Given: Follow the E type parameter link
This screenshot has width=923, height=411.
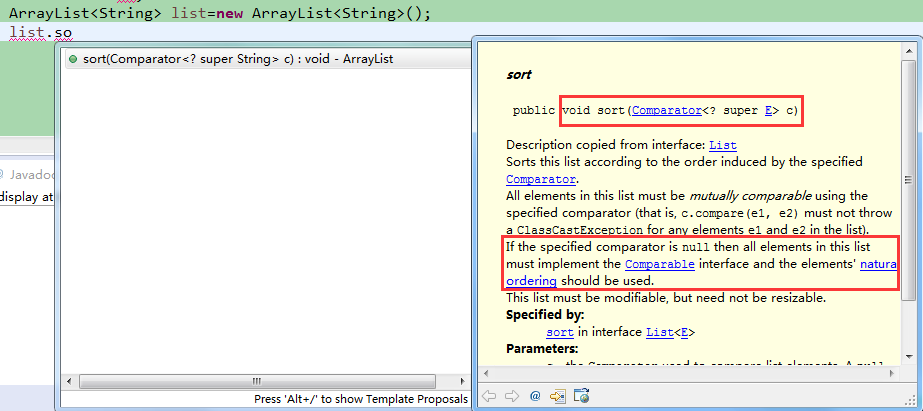Looking at the screenshot, I should (769, 110).
